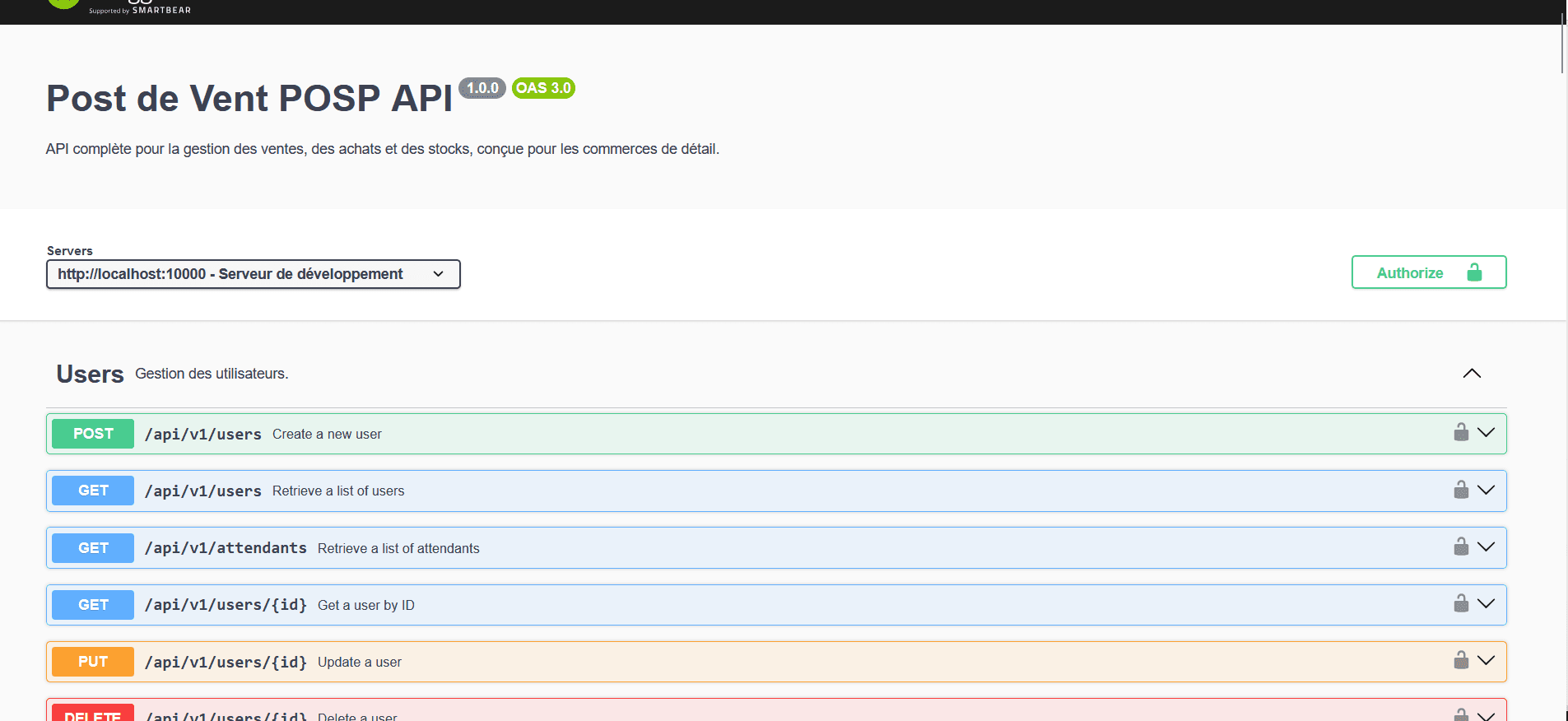
Task: Open the Servers dropdown selector
Action: click(253, 274)
